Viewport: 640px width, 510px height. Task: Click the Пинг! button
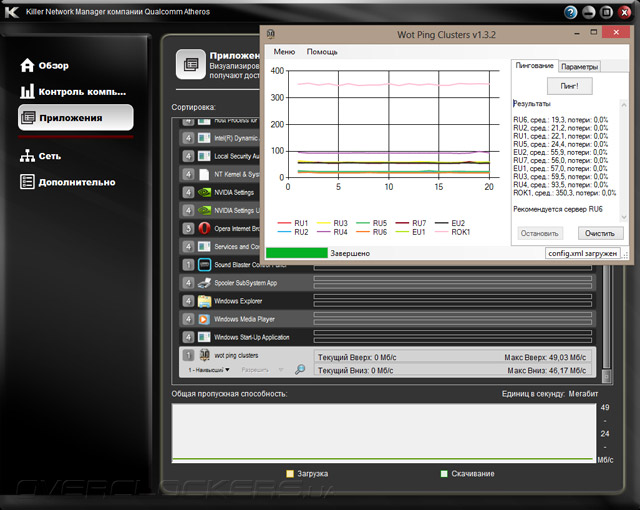569,86
